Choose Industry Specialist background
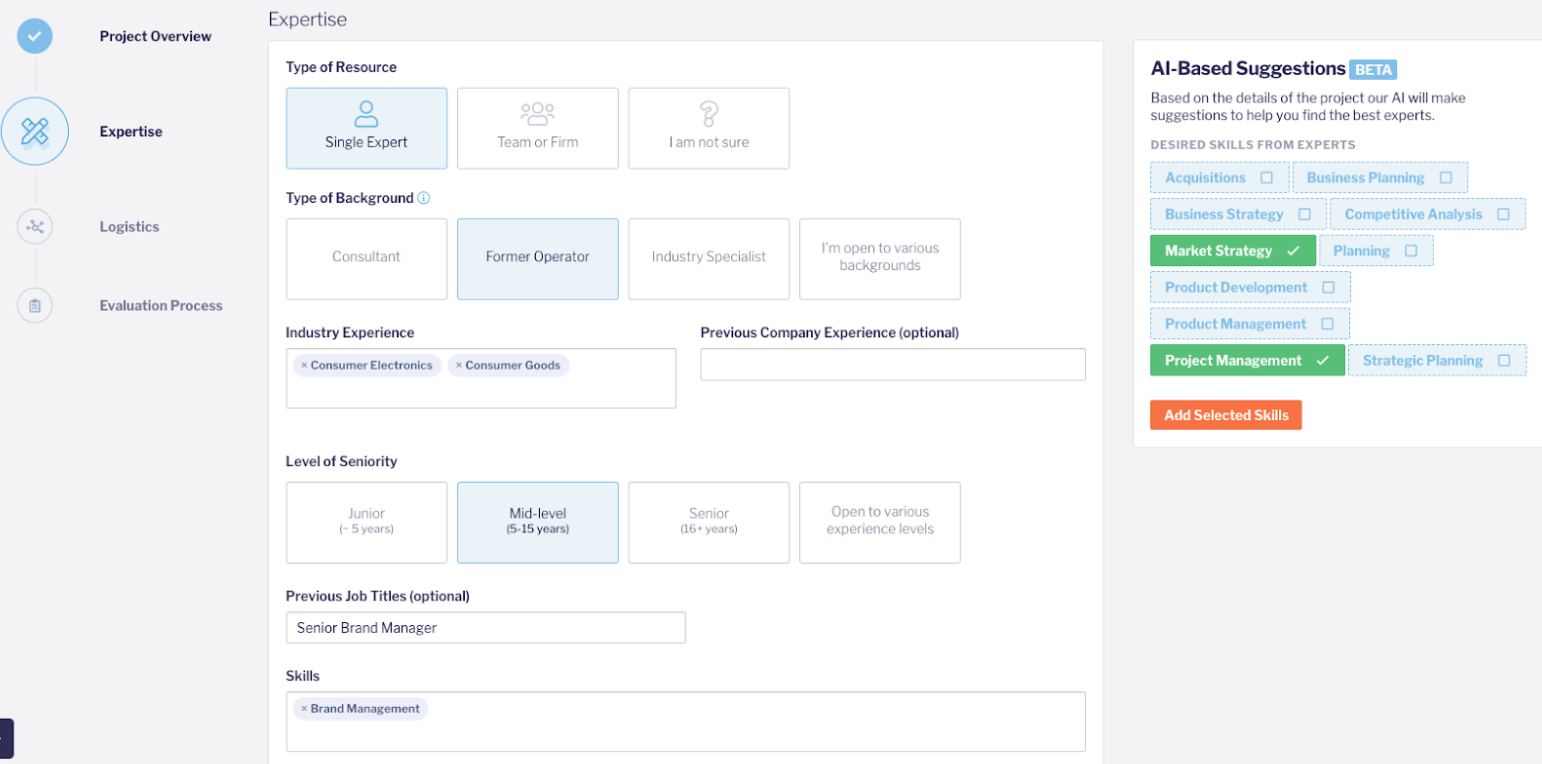1542x764 pixels. click(x=709, y=259)
